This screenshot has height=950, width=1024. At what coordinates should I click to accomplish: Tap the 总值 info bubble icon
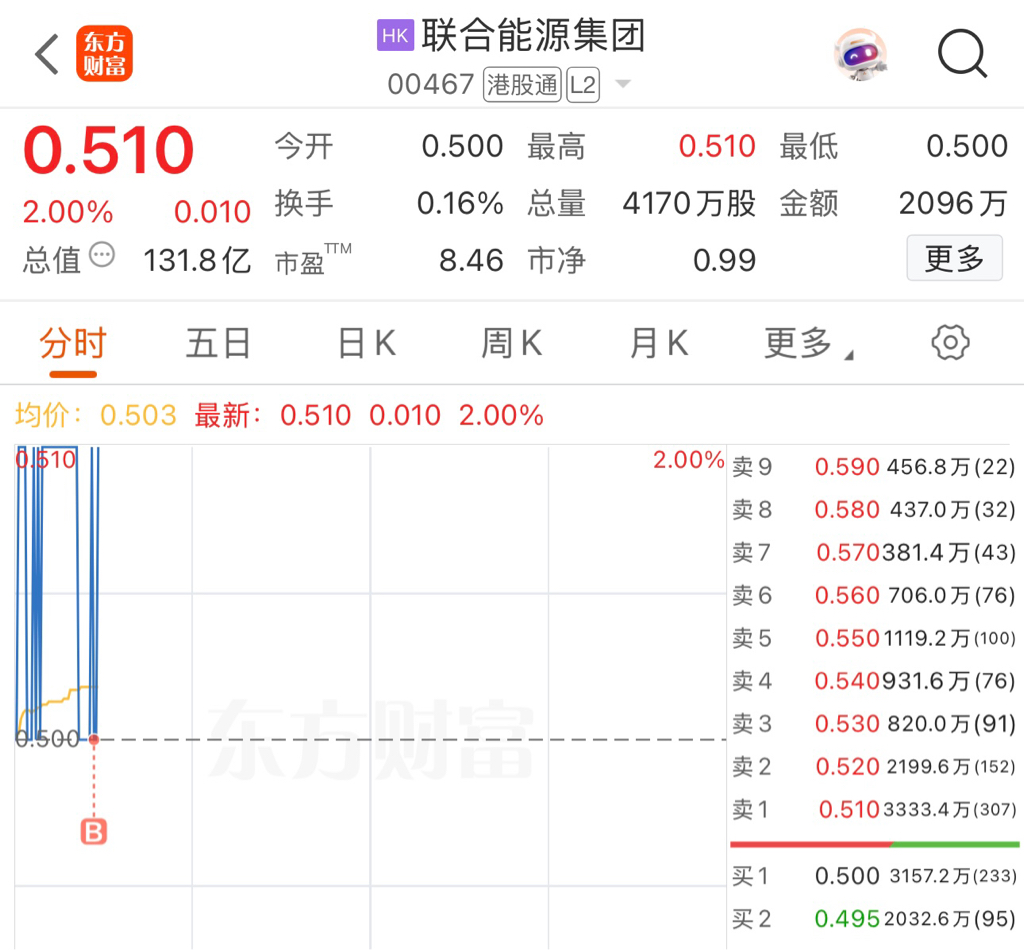(102, 255)
